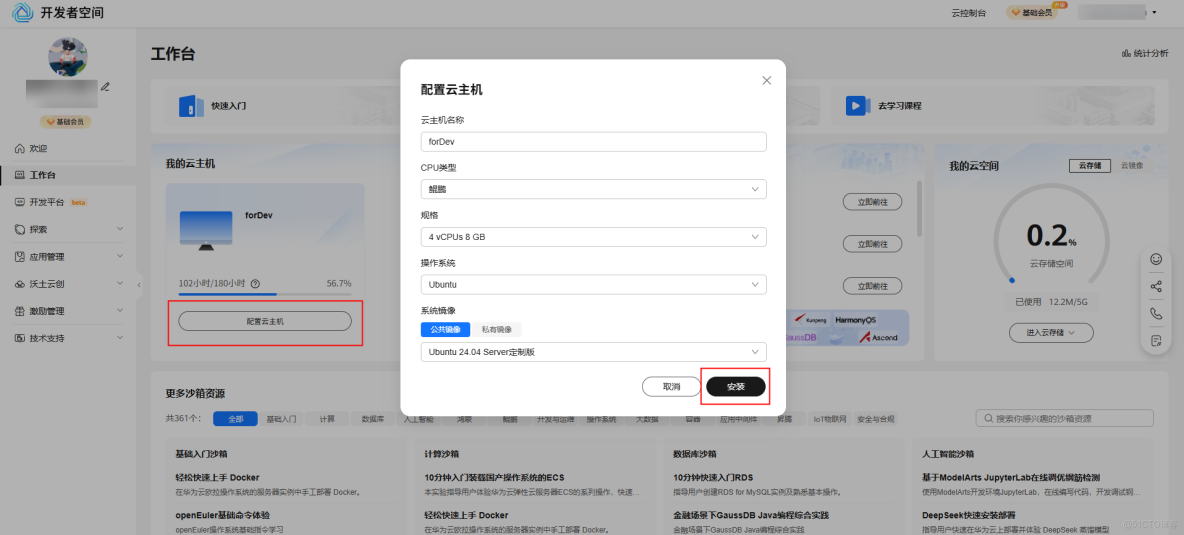1184x535 pixels.
Task: Switch to the 云存储 tab
Action: pyautogui.click(x=1090, y=165)
